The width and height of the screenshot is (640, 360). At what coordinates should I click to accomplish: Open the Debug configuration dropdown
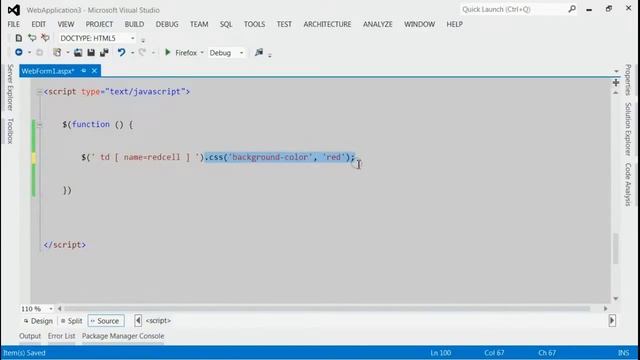pos(242,53)
